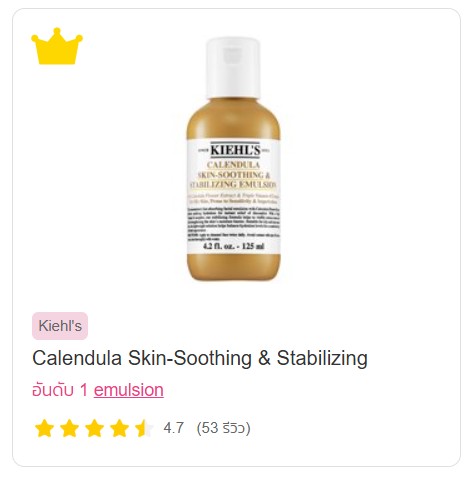The width and height of the screenshot is (468, 485).
Task: Click the first rating star
Action: (x=44, y=428)
